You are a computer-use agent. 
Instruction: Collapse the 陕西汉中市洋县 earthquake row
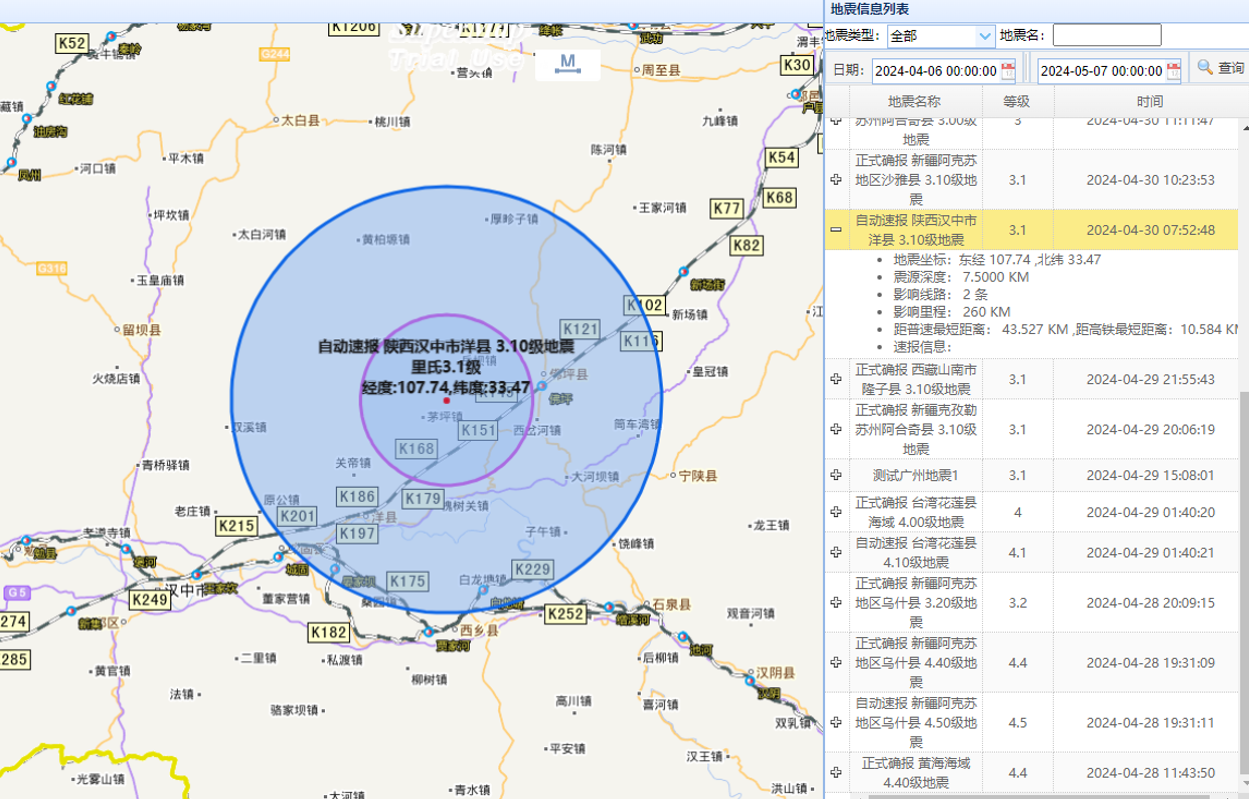click(836, 230)
